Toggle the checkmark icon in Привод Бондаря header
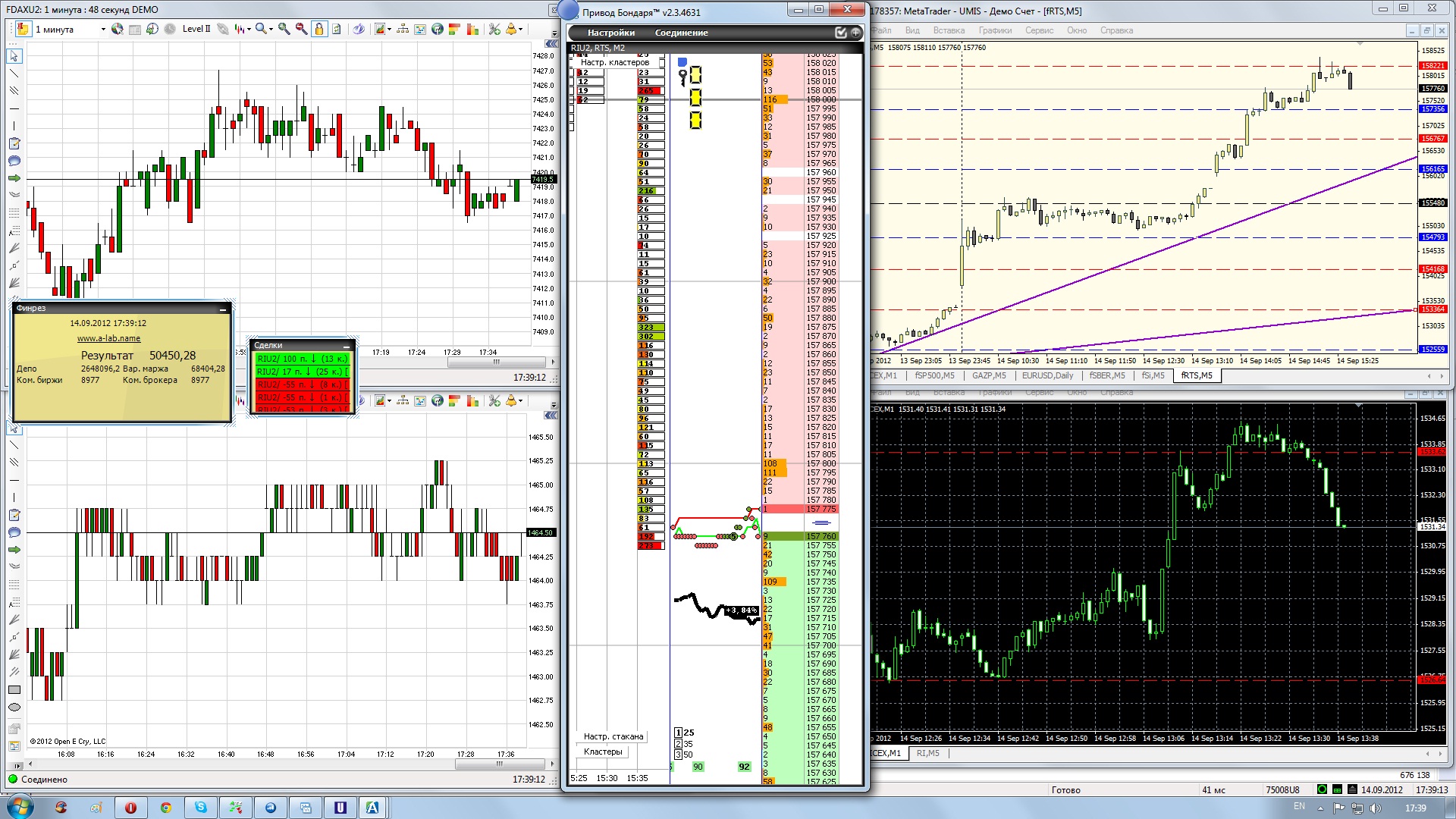1456x819 pixels. pyautogui.click(x=840, y=33)
